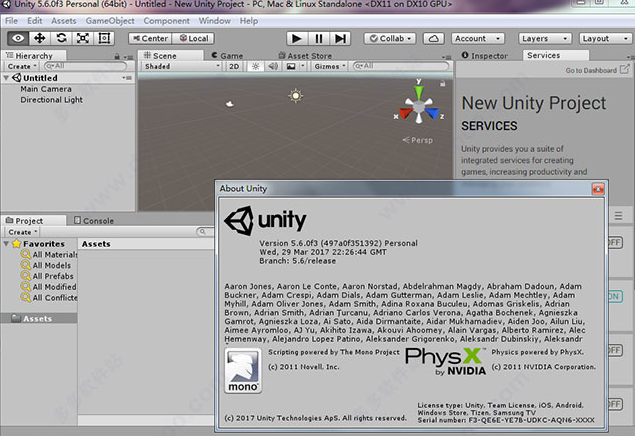Click the Collab button
This screenshot has width=635, height=436.
pos(390,38)
